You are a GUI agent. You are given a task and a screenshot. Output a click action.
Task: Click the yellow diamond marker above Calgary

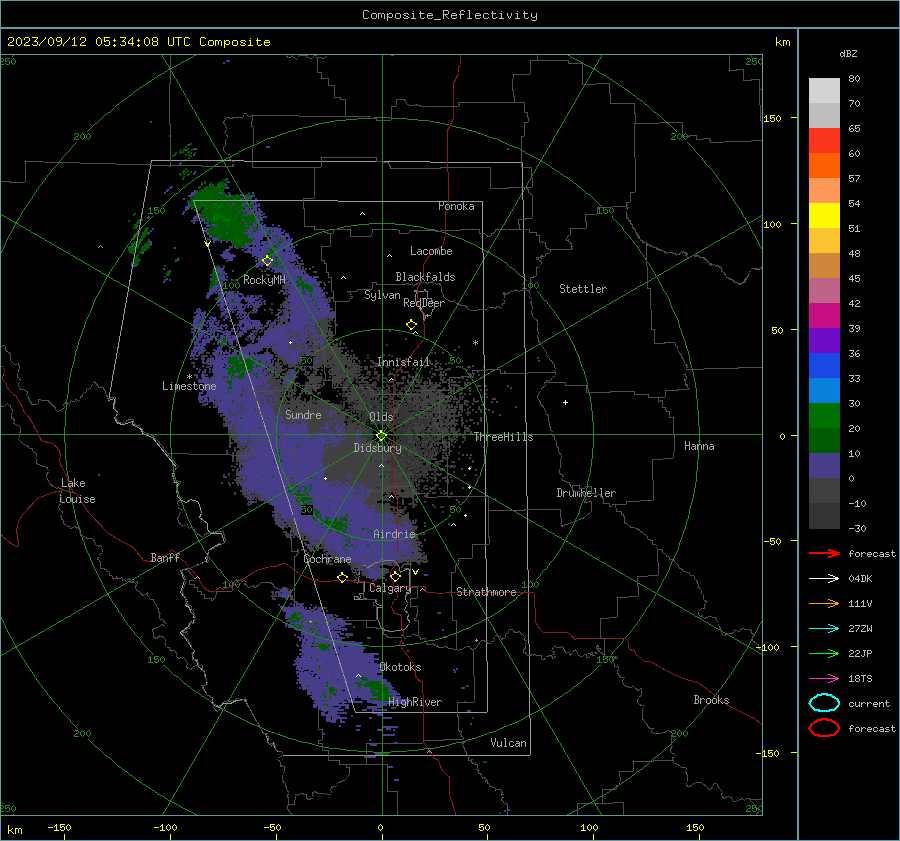tap(395, 576)
